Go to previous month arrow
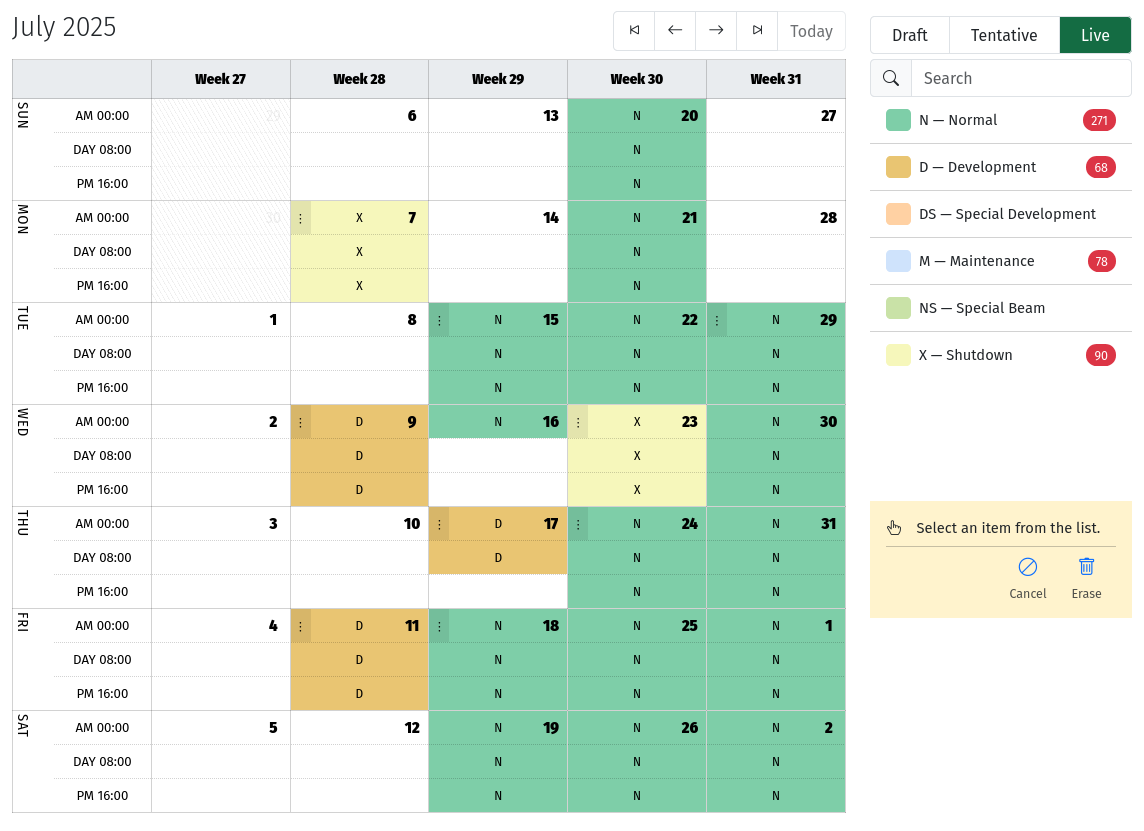 pyautogui.click(x=675, y=31)
